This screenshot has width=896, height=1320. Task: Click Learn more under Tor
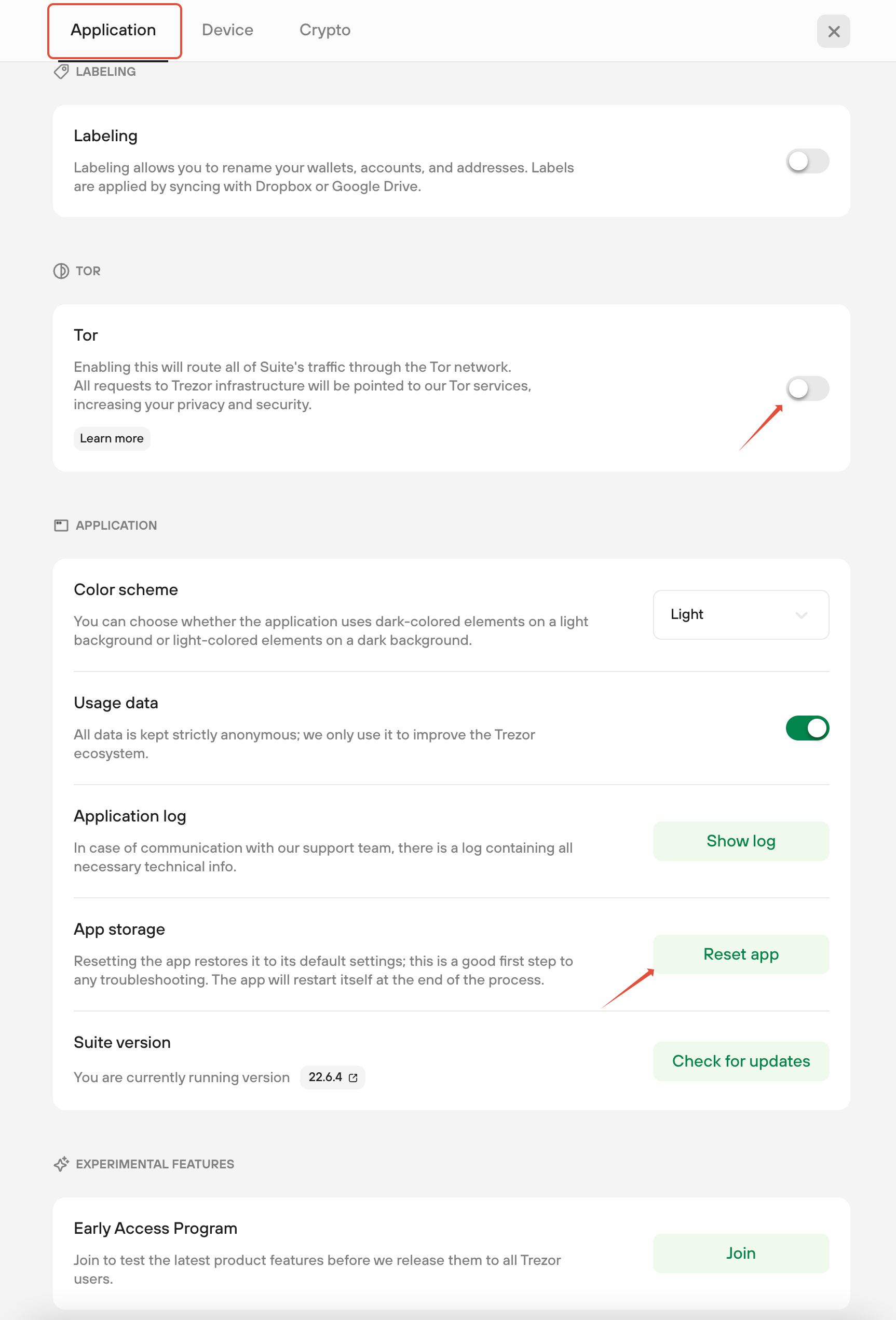click(112, 438)
